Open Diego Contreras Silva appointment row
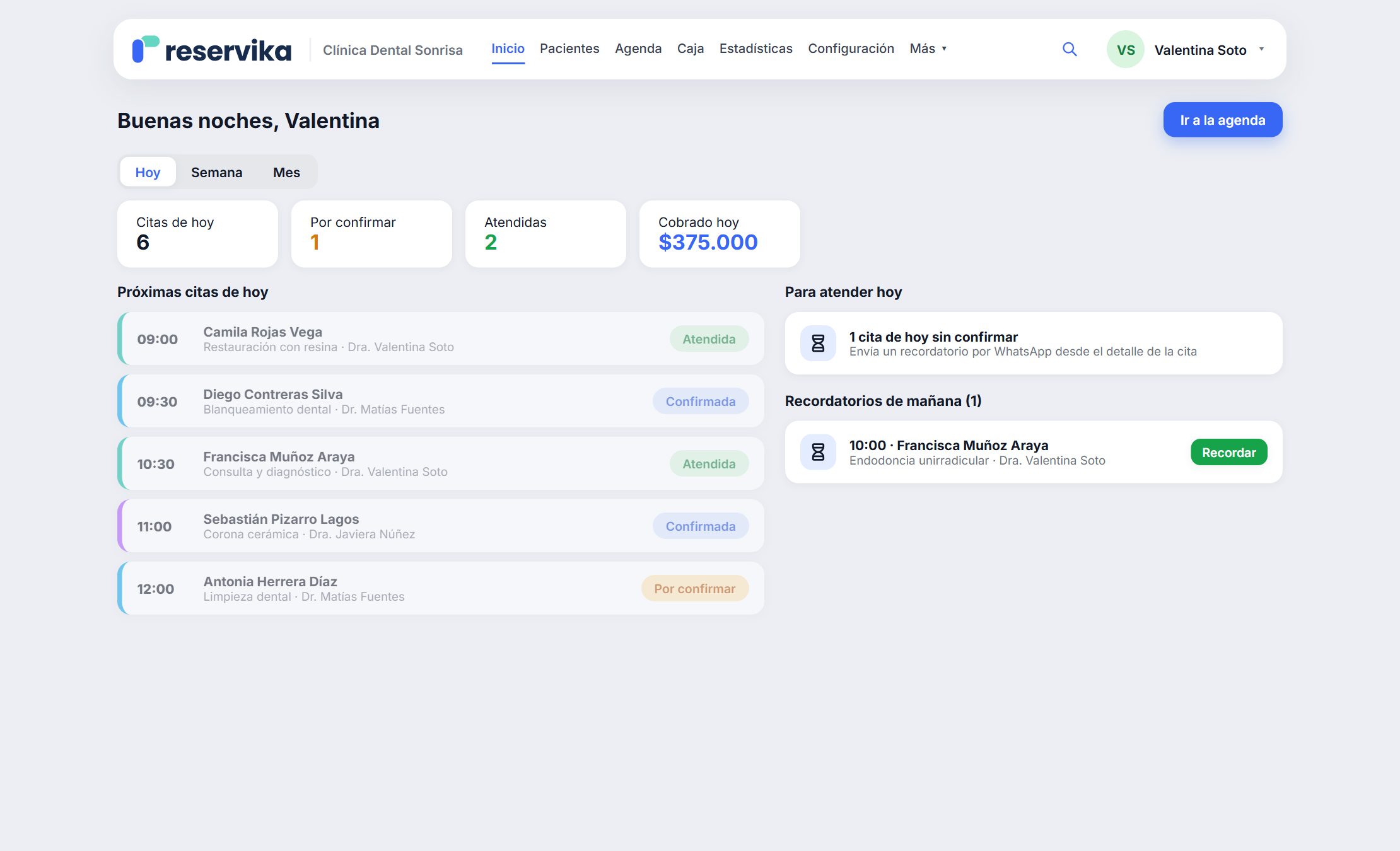This screenshot has width=1400, height=851. tap(441, 401)
